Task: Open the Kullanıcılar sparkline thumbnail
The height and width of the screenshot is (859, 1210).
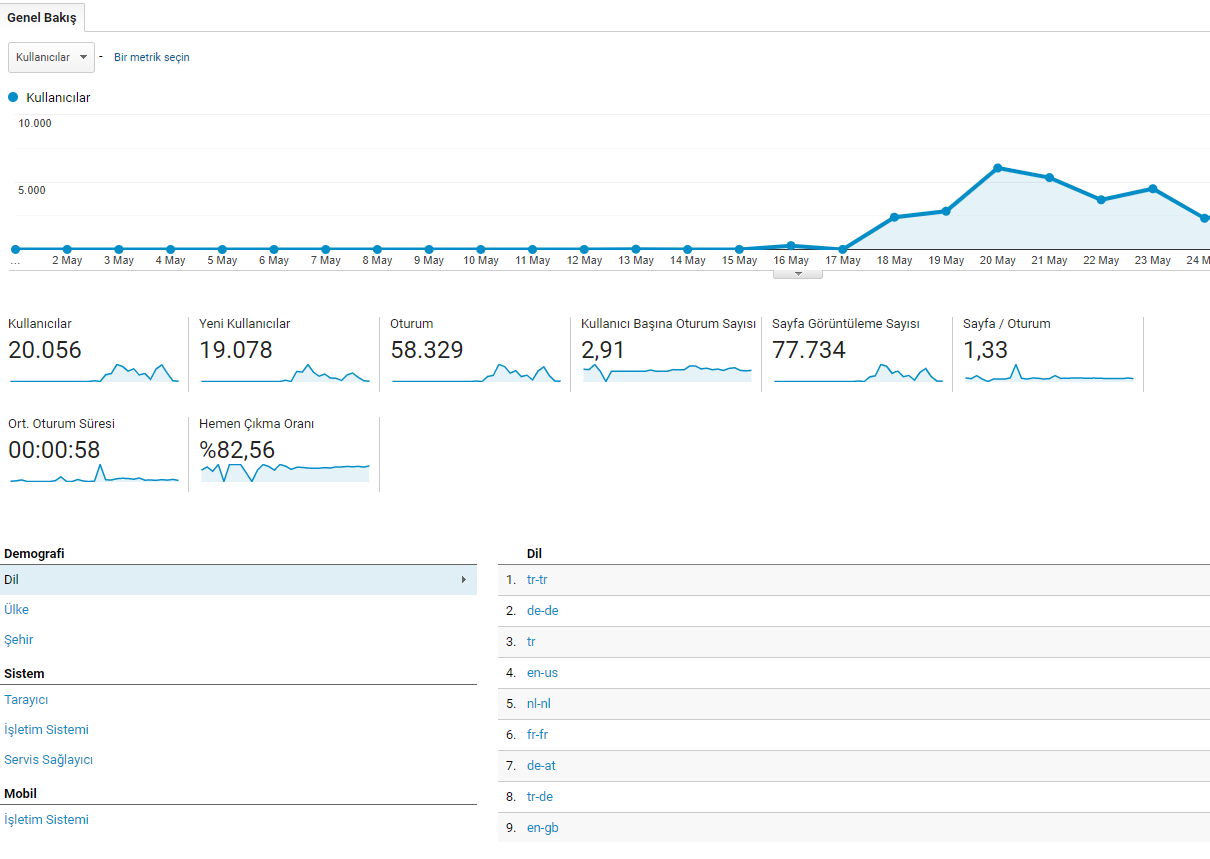Action: pyautogui.click(x=94, y=373)
